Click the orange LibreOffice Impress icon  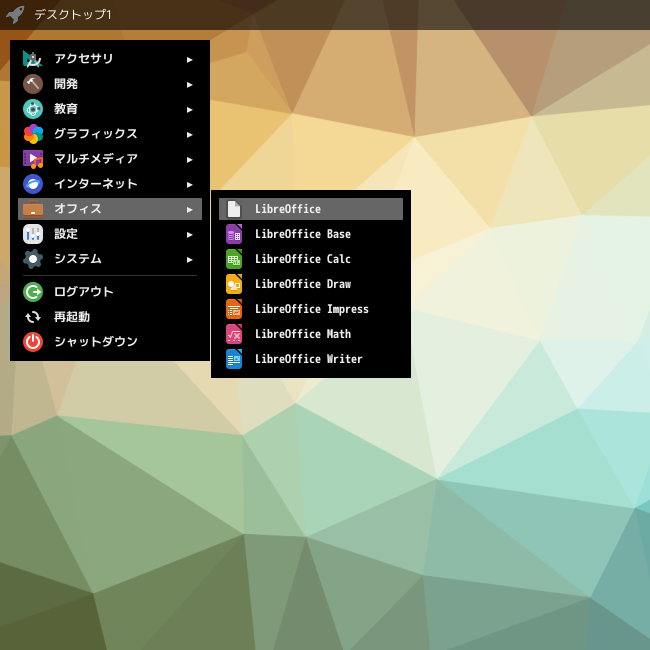[234, 309]
